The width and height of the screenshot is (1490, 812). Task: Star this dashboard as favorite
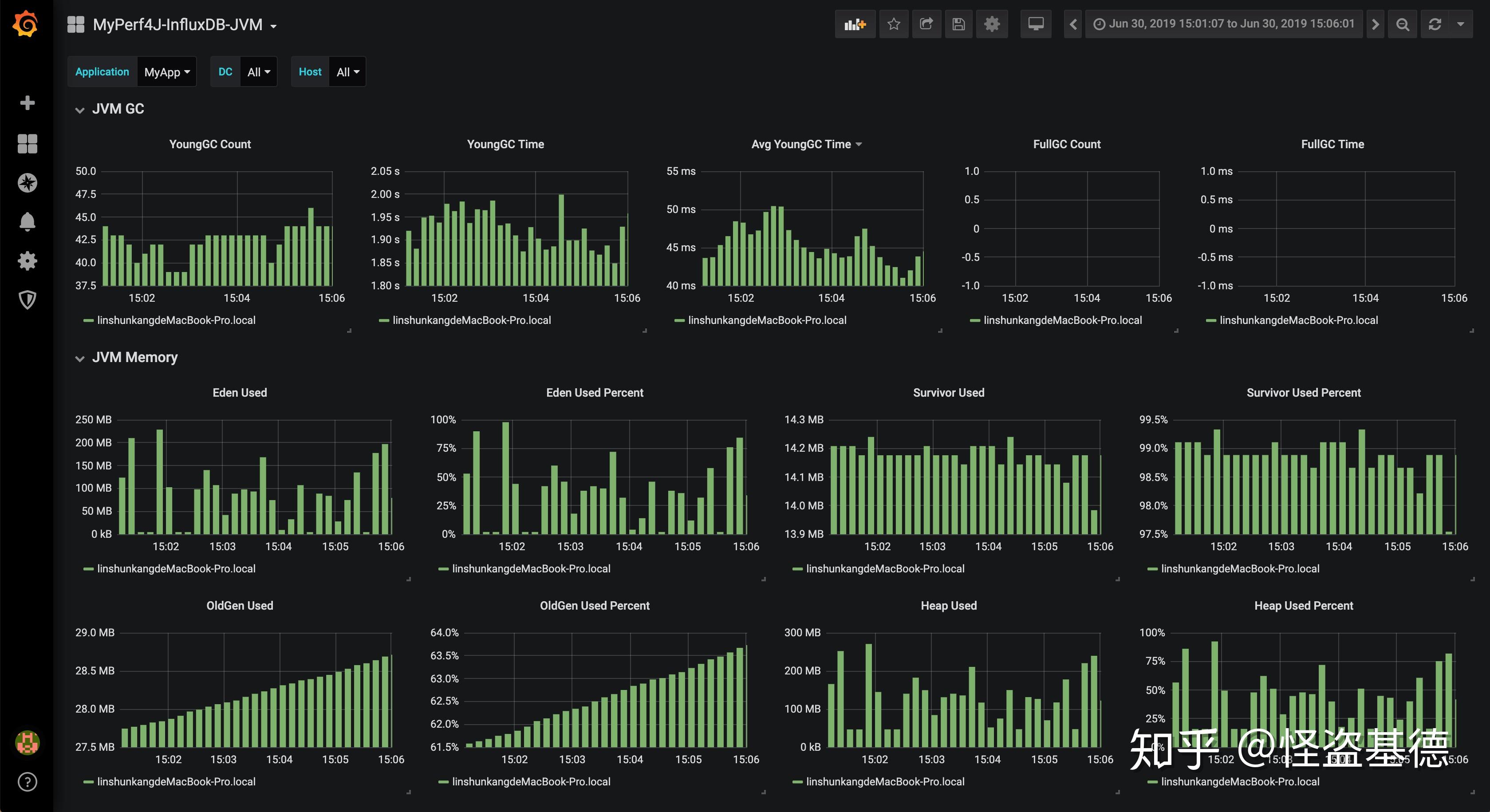coord(894,24)
